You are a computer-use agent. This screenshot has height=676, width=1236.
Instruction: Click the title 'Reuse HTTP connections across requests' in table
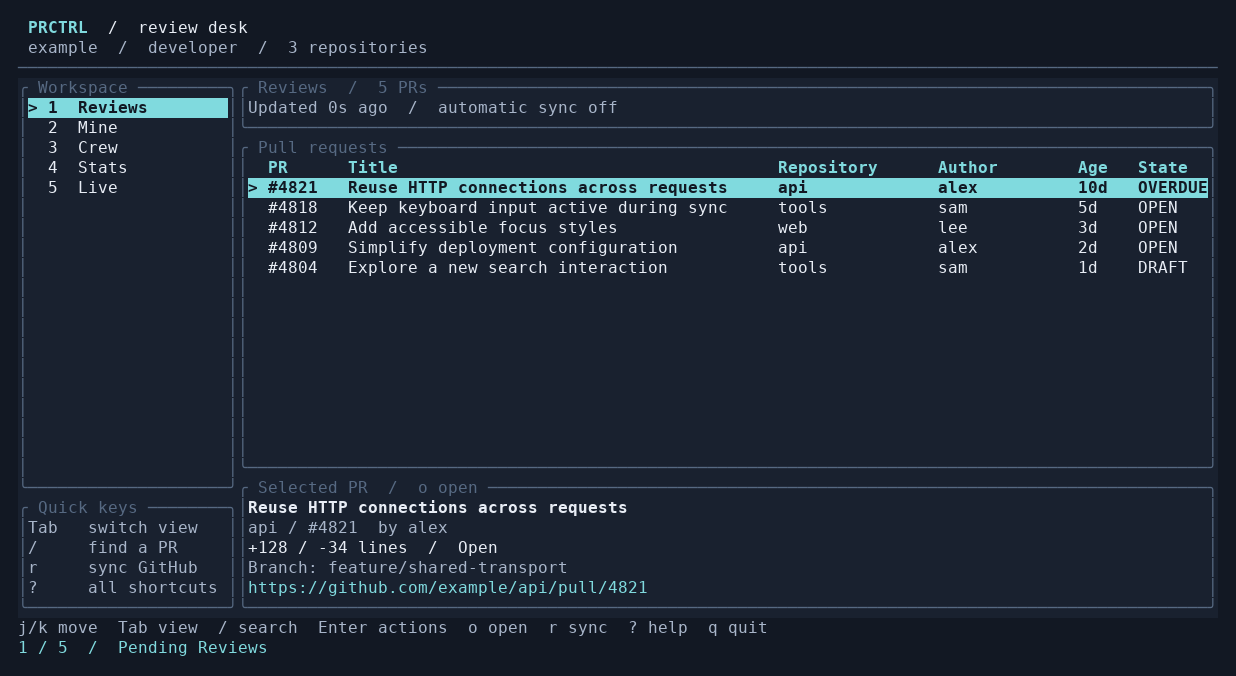(538, 188)
